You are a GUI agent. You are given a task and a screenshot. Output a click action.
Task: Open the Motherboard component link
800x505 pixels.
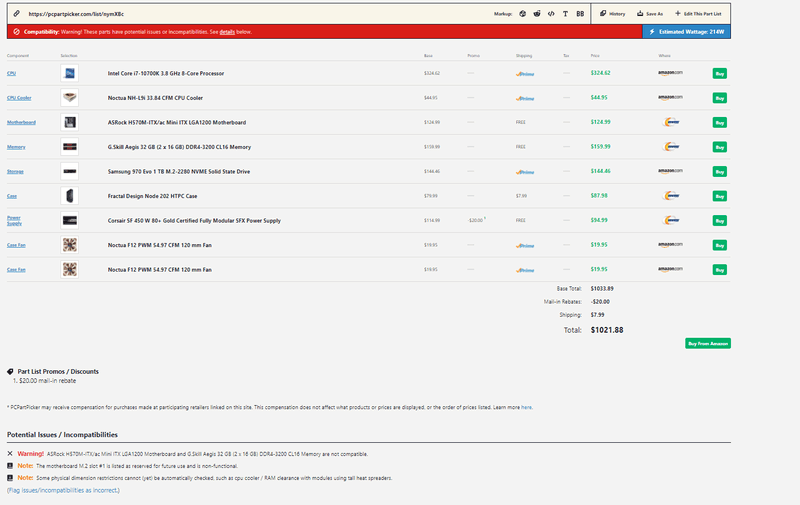[x=21, y=122]
